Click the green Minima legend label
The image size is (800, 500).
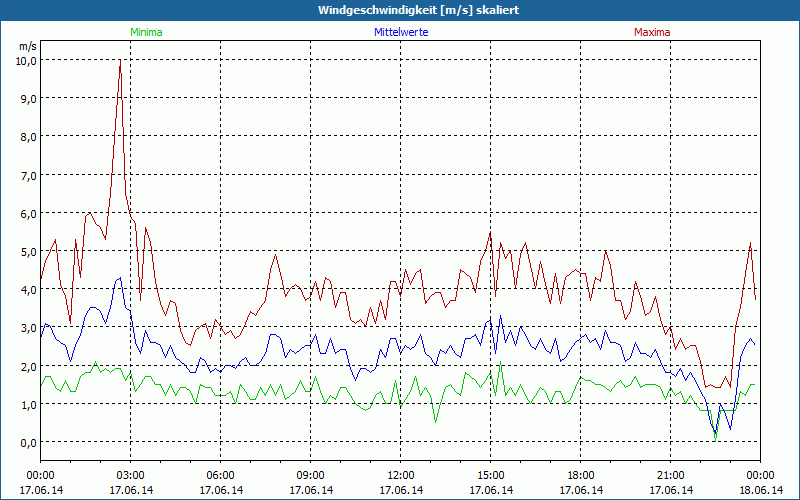(146, 32)
